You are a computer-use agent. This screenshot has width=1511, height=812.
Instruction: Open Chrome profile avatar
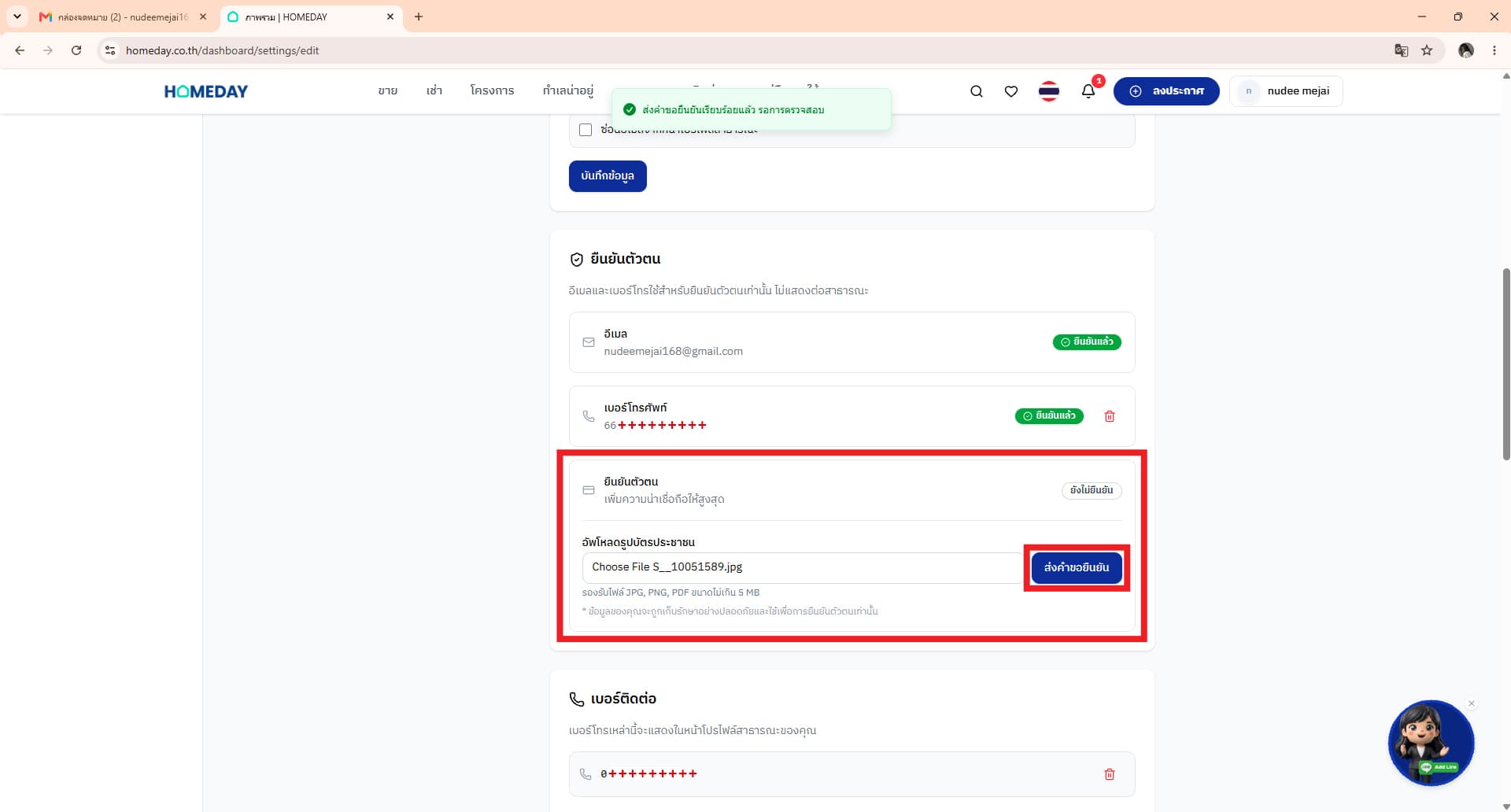1465,50
